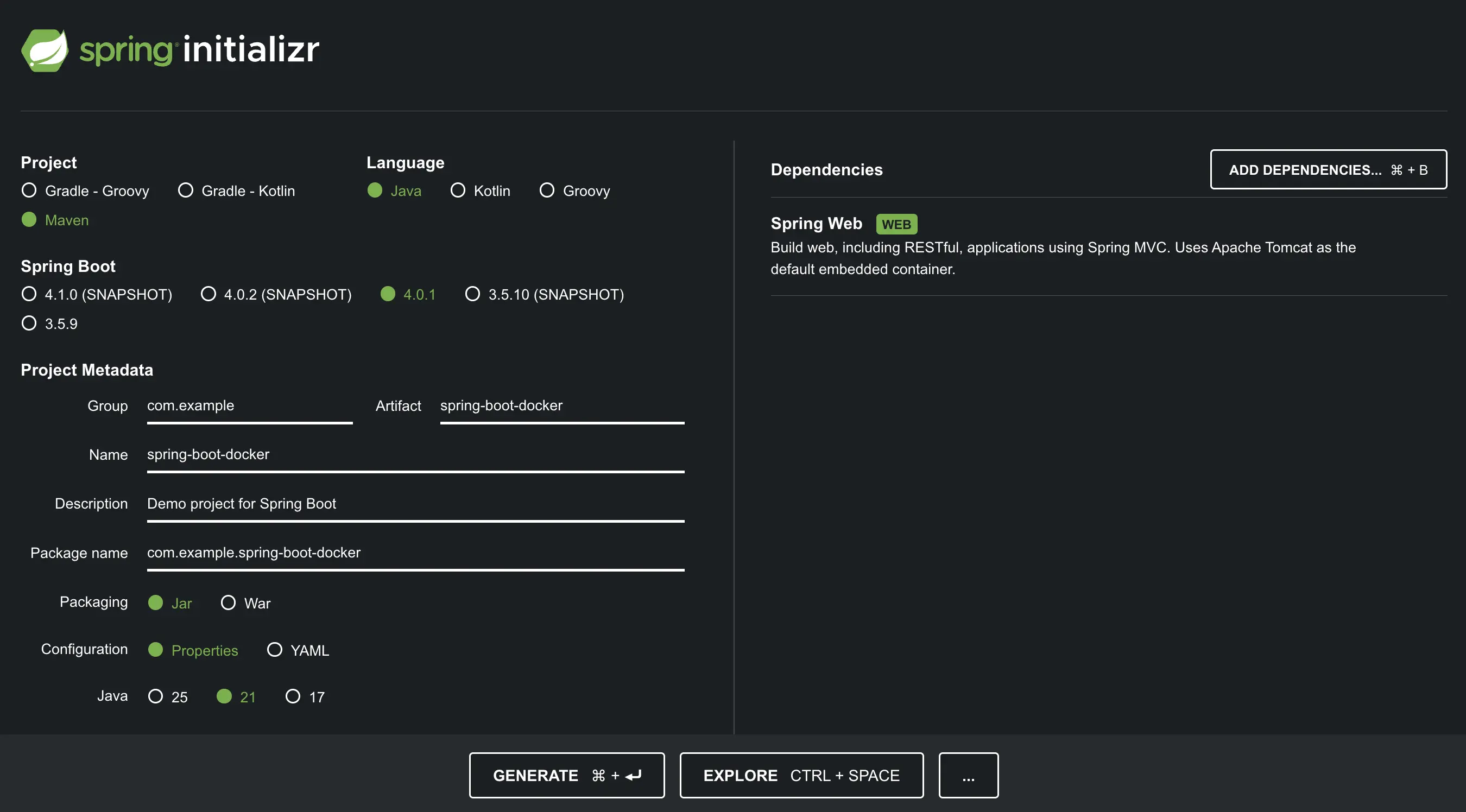Click the WEB badge beside Spring Web
The height and width of the screenshot is (812, 1466).
[896, 224]
